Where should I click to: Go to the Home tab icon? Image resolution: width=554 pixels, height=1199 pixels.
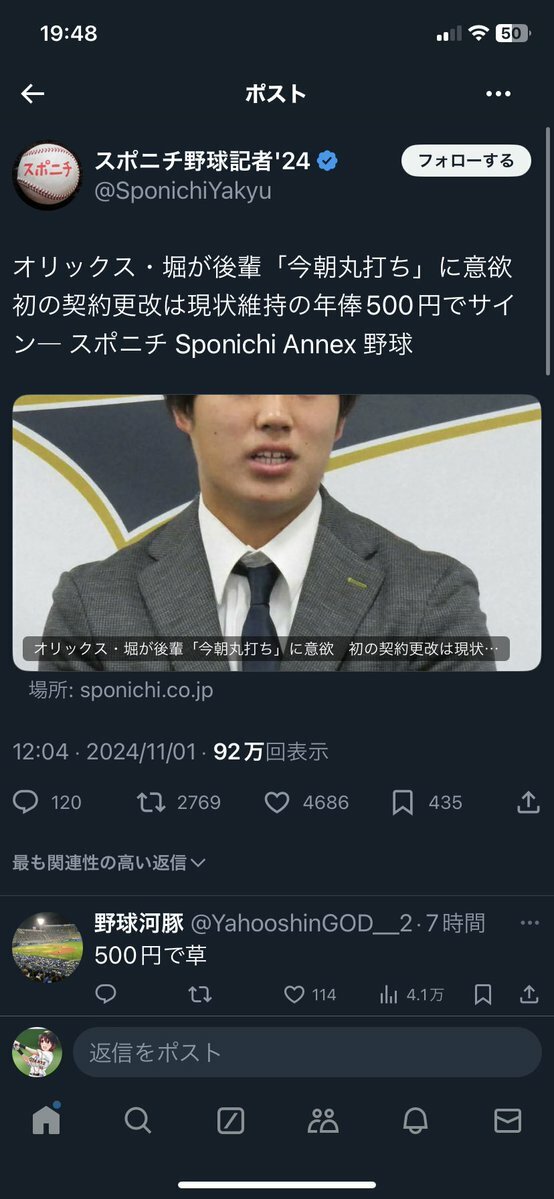(x=46, y=1119)
